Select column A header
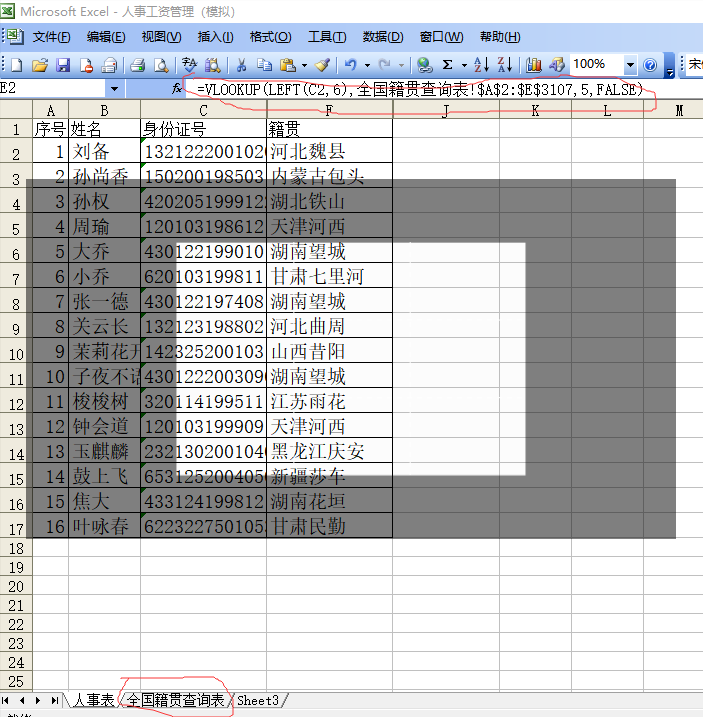Screen dimensions: 703x717 (x=50, y=110)
